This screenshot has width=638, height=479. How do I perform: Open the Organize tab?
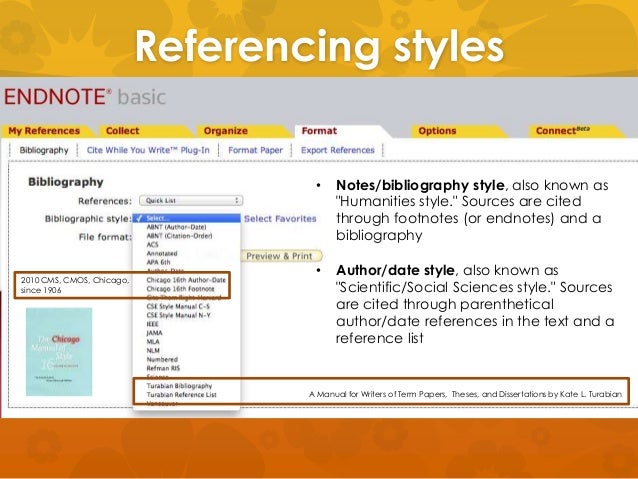(225, 131)
